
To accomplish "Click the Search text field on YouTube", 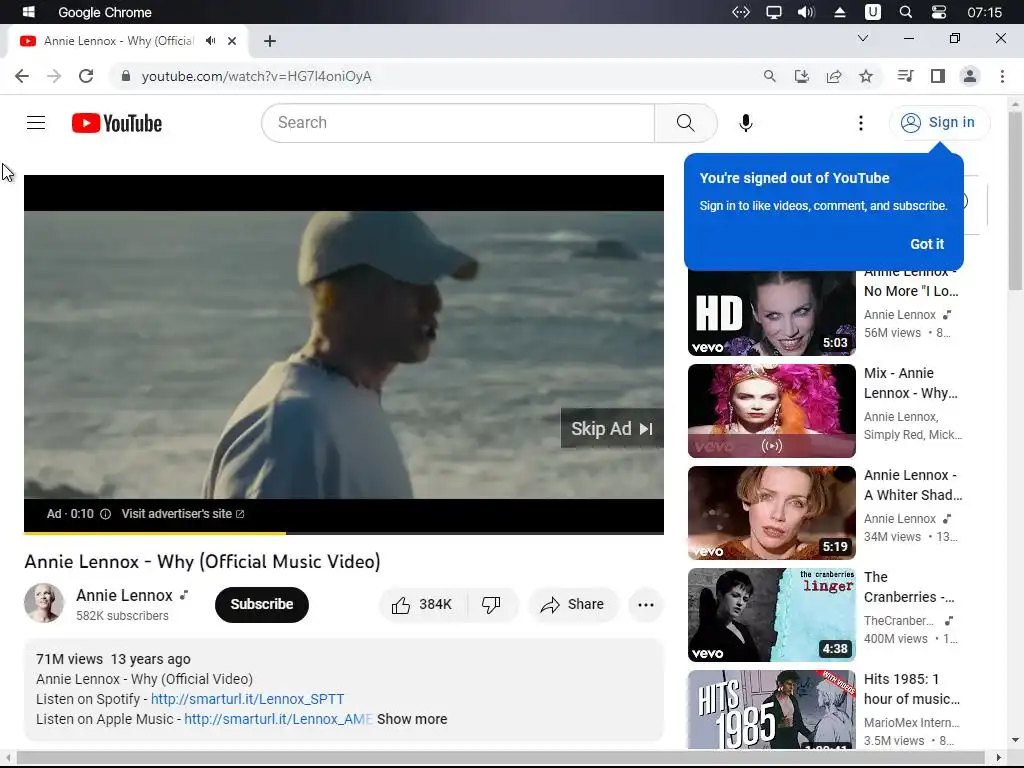I will pyautogui.click(x=458, y=123).
